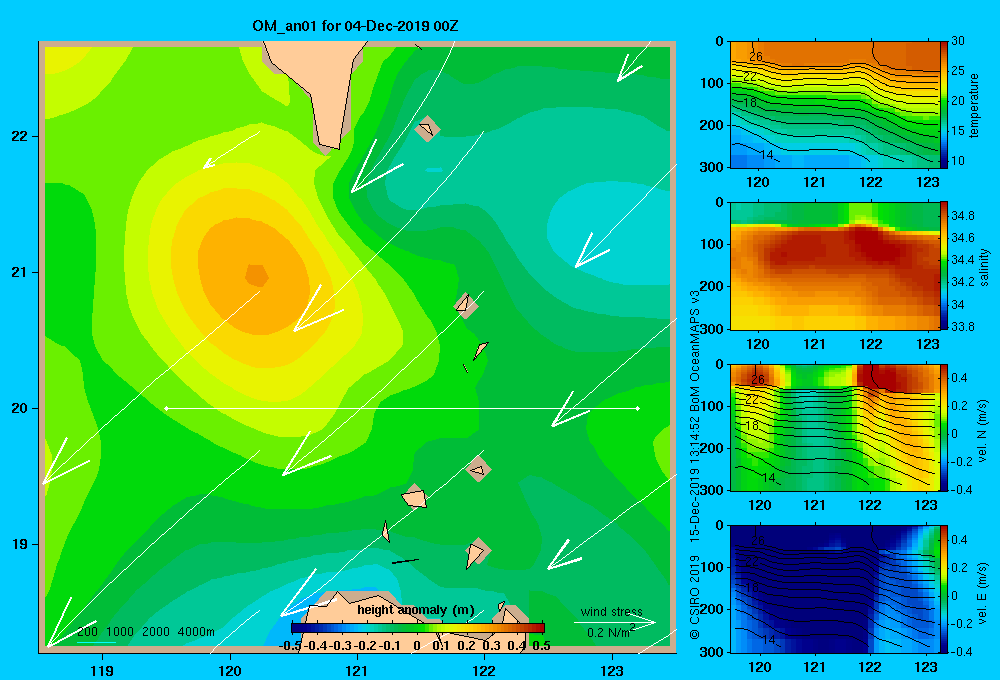Select the eastward velocity cross-section panel

pos(835,589)
